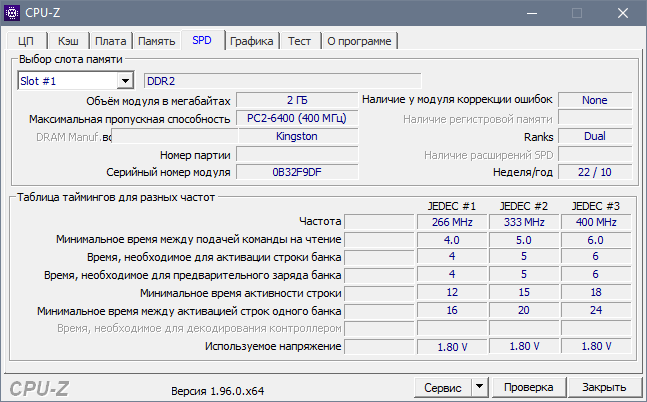This screenshot has height=402, width=647.
Task: Click the Закрыть button
Action: pyautogui.click(x=604, y=387)
